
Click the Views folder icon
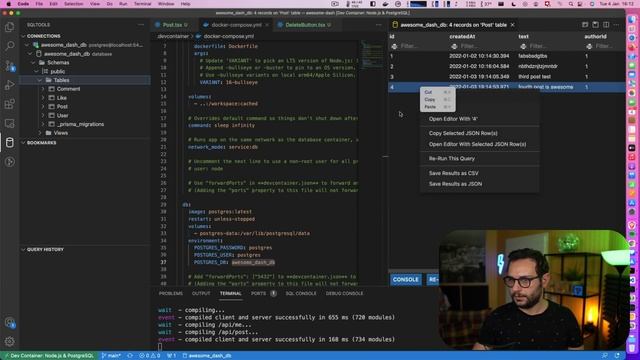click(x=49, y=133)
